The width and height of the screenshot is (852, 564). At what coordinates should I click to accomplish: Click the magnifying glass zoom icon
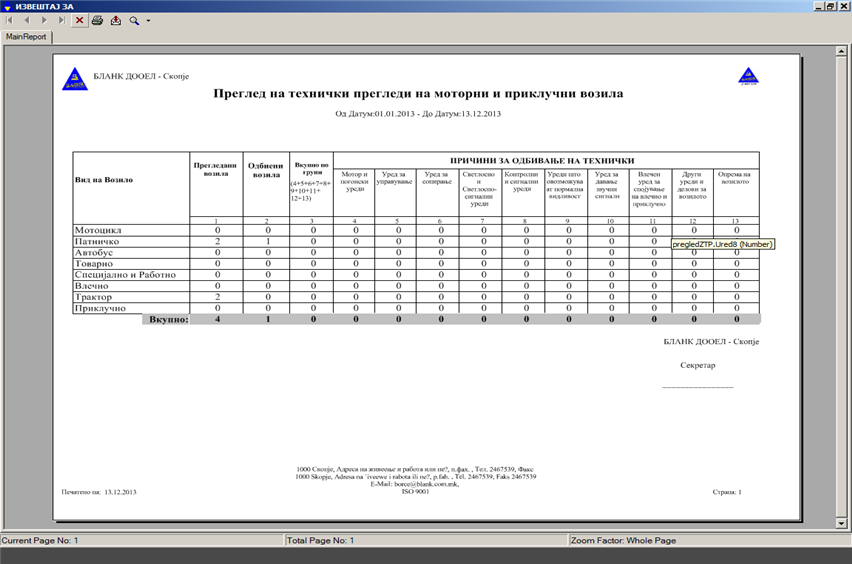[x=134, y=20]
